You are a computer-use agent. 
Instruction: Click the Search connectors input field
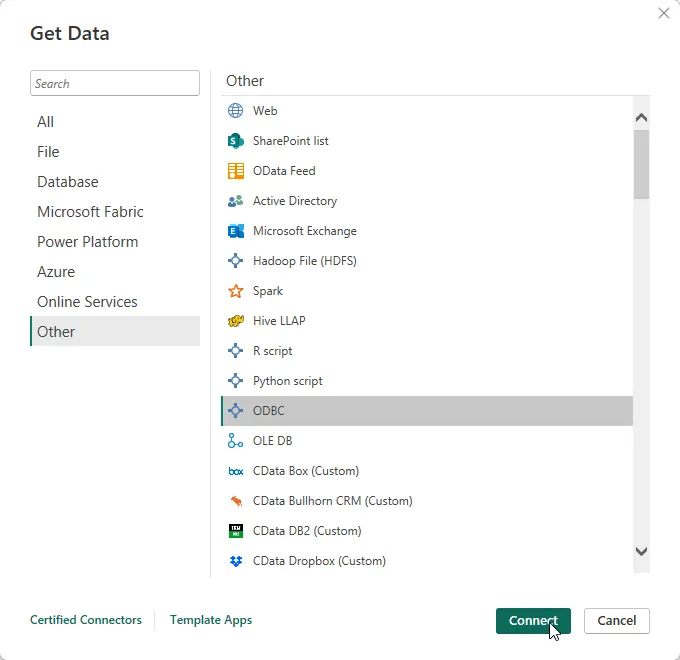115,84
